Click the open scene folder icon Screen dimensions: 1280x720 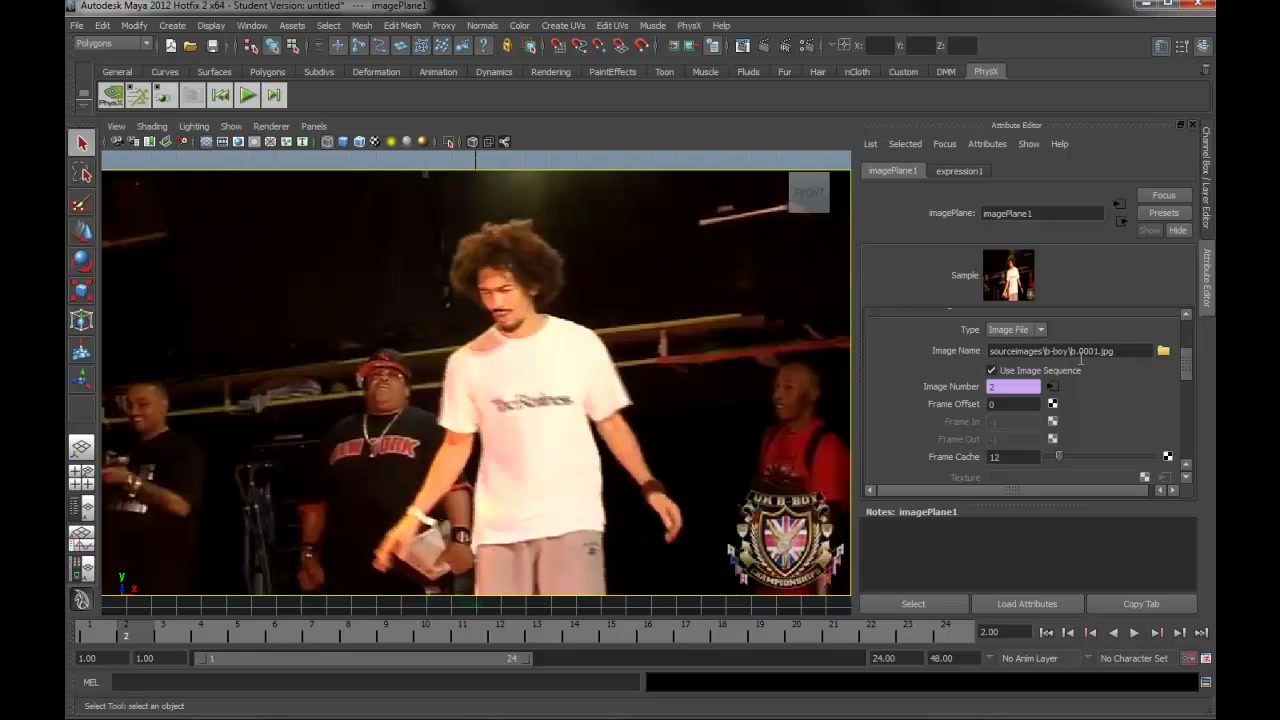[x=190, y=46]
